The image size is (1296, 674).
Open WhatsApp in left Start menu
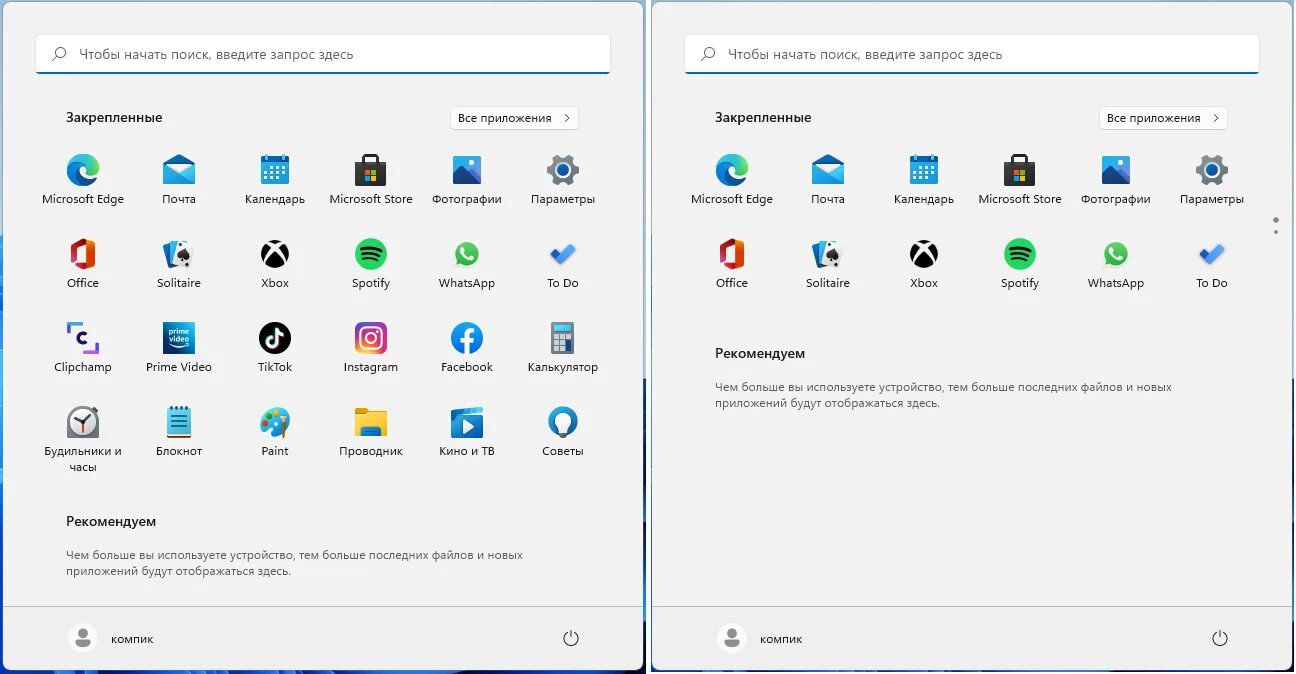pos(467,264)
